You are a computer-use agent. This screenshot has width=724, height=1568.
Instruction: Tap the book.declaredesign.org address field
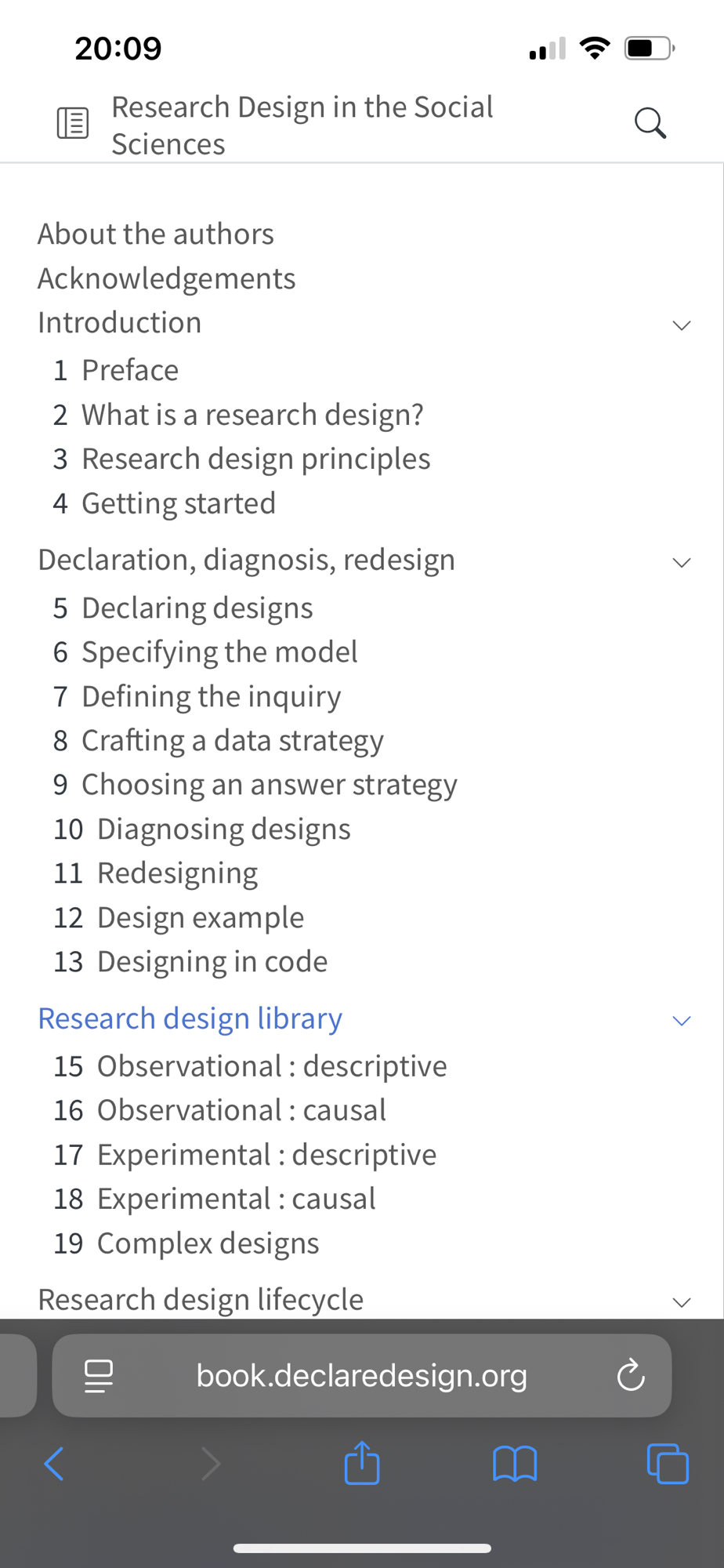pos(361,1376)
